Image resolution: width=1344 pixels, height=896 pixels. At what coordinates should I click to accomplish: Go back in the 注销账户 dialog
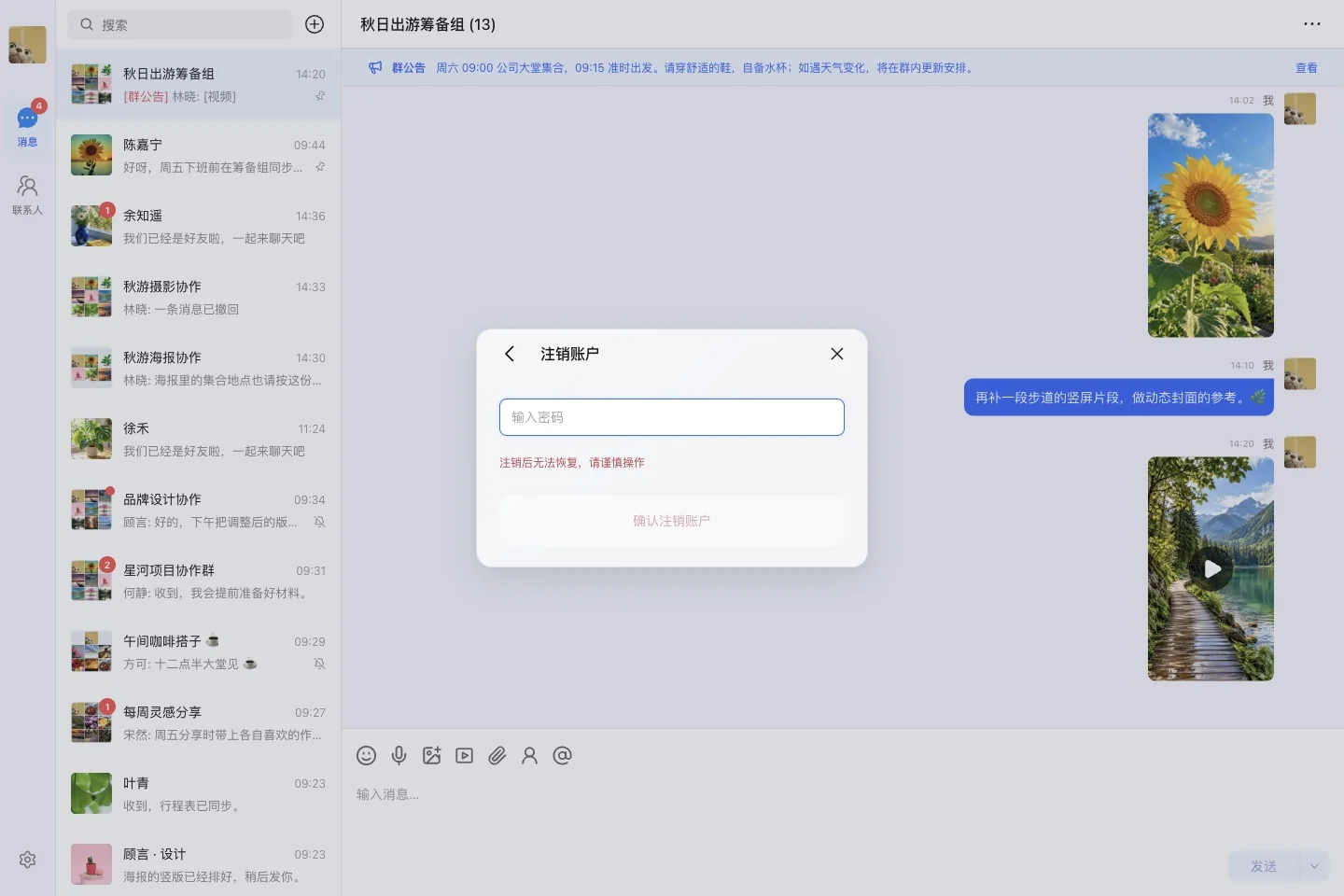pos(510,354)
